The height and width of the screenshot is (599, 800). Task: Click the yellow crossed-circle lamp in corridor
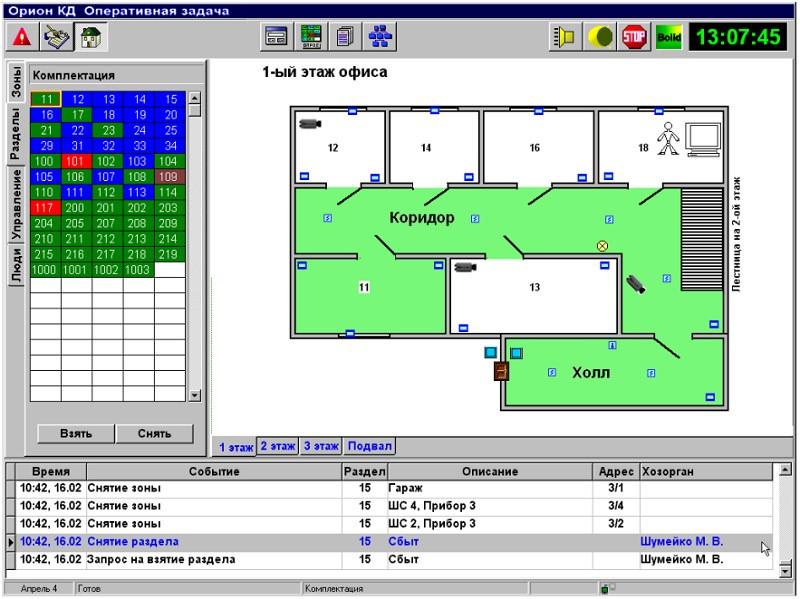[x=603, y=246]
